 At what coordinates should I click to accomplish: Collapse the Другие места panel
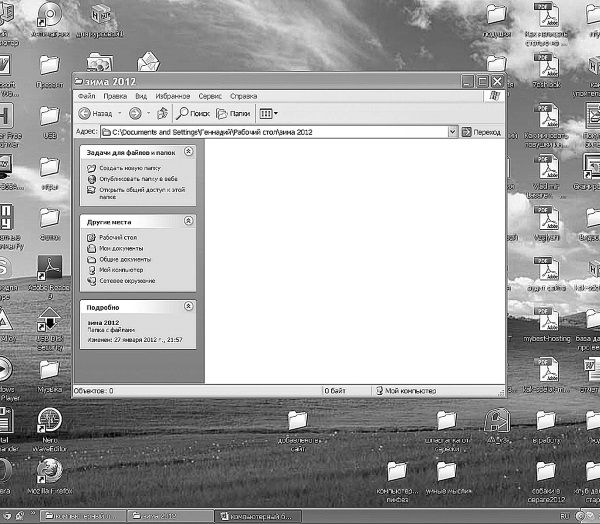click(x=189, y=220)
